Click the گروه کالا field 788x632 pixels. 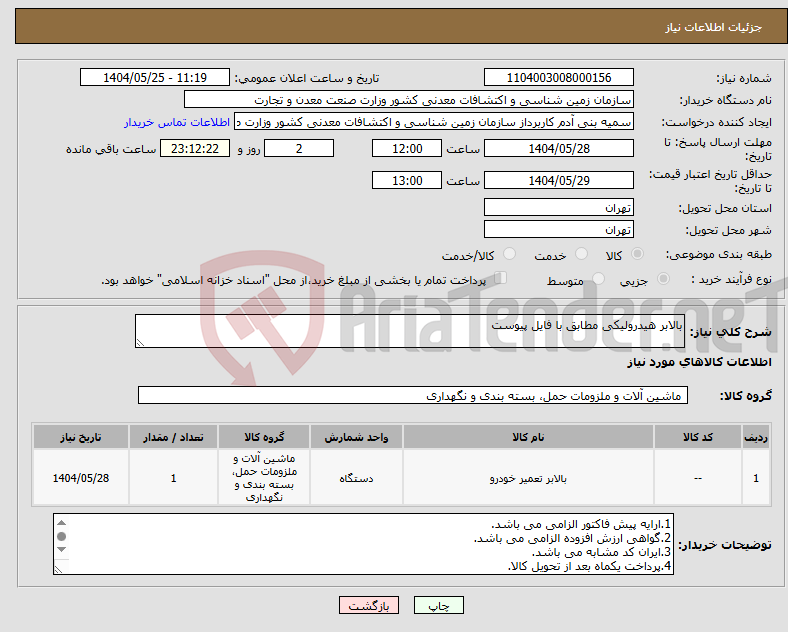pyautogui.click(x=413, y=395)
